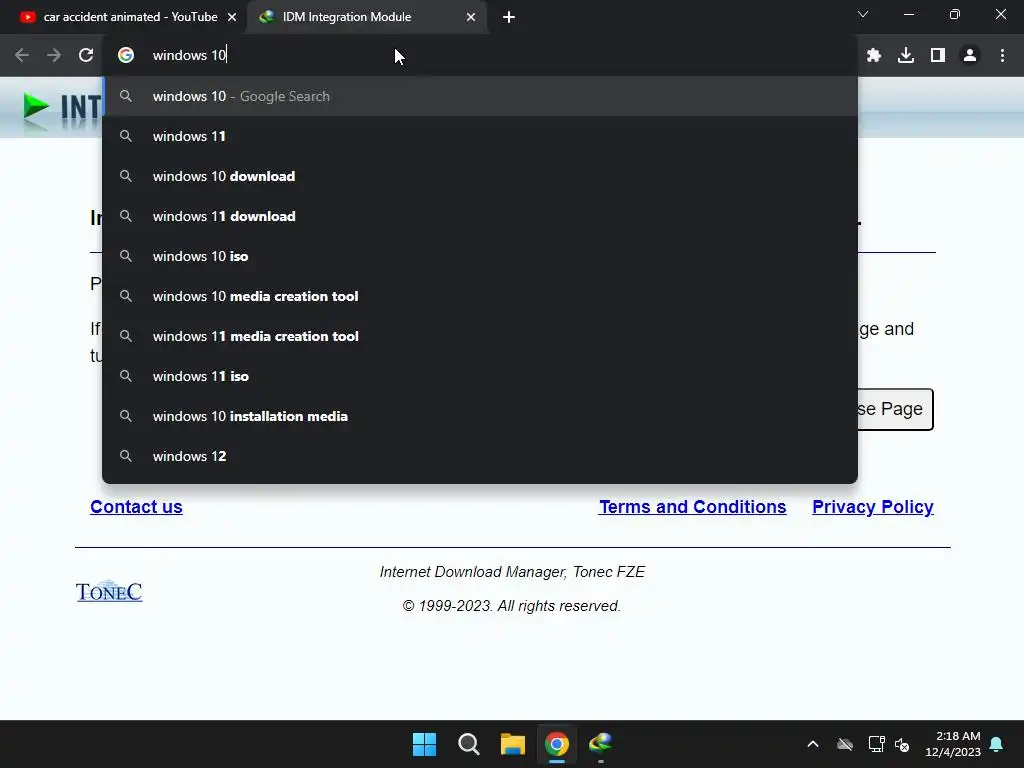Pick windows 10 installation media suggestion
1024x768 pixels.
480,416
